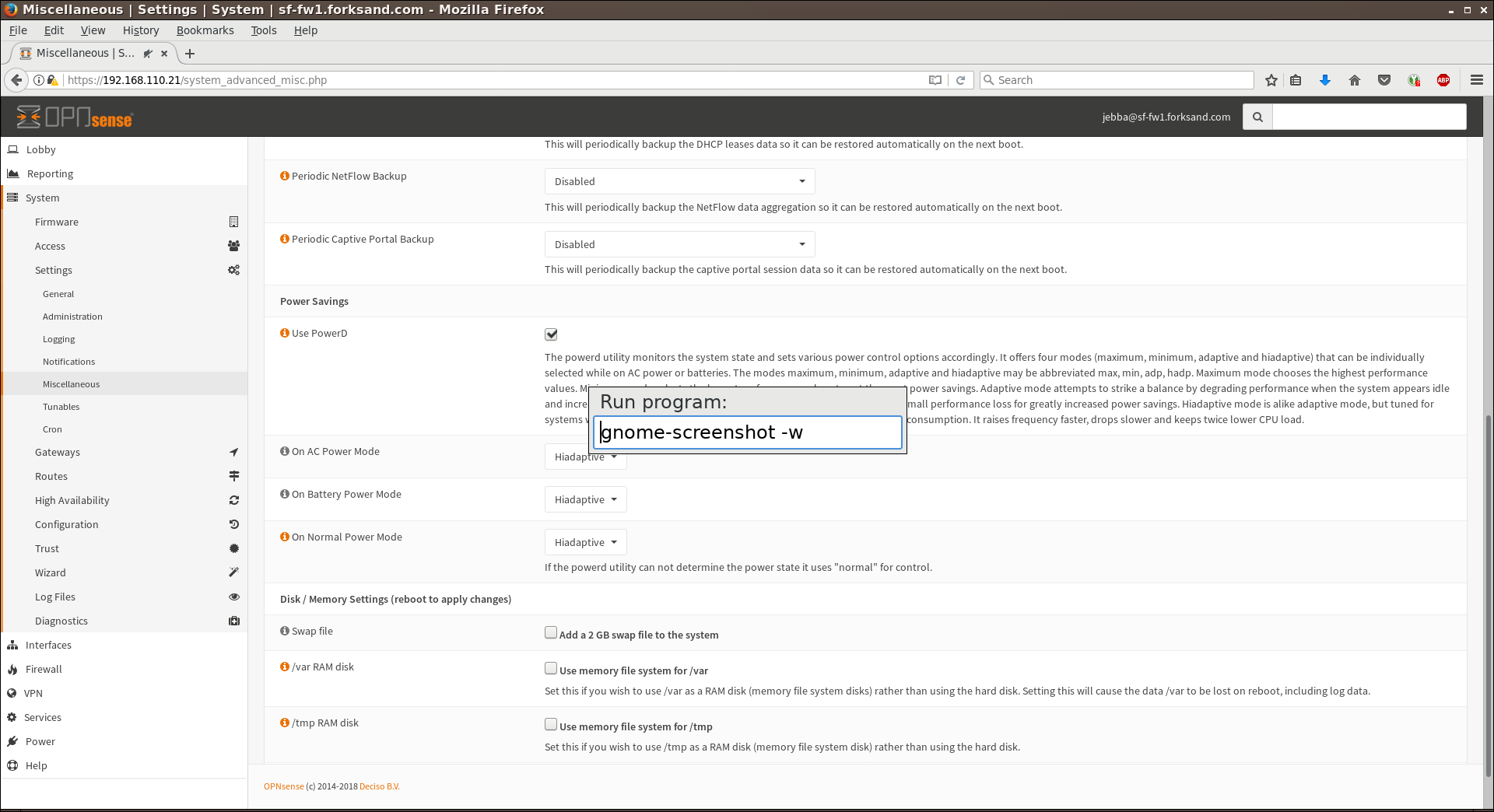Reload the page with the refresh icon
This screenshot has width=1494, height=812.
[960, 80]
